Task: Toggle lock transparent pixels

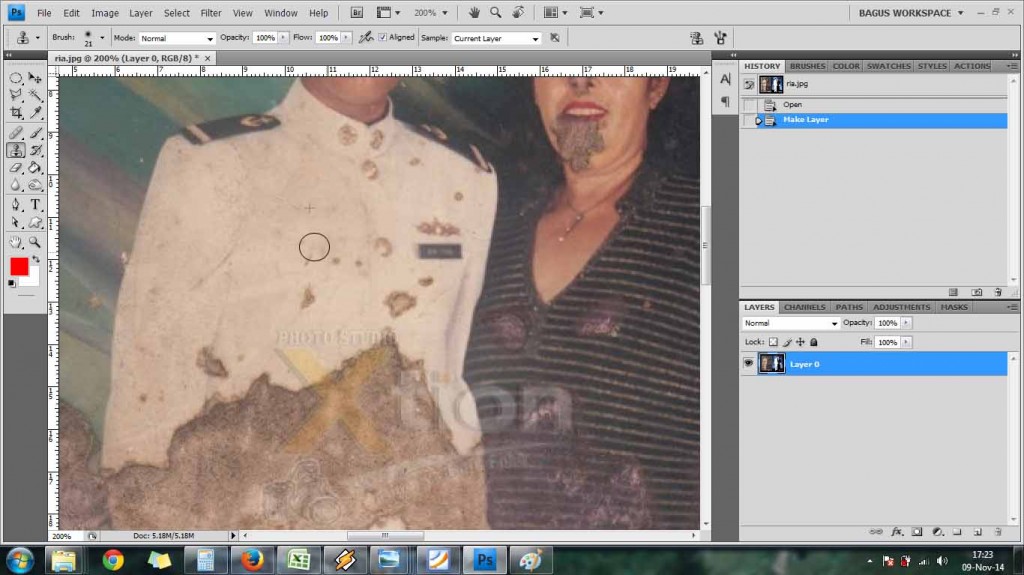Action: point(773,342)
